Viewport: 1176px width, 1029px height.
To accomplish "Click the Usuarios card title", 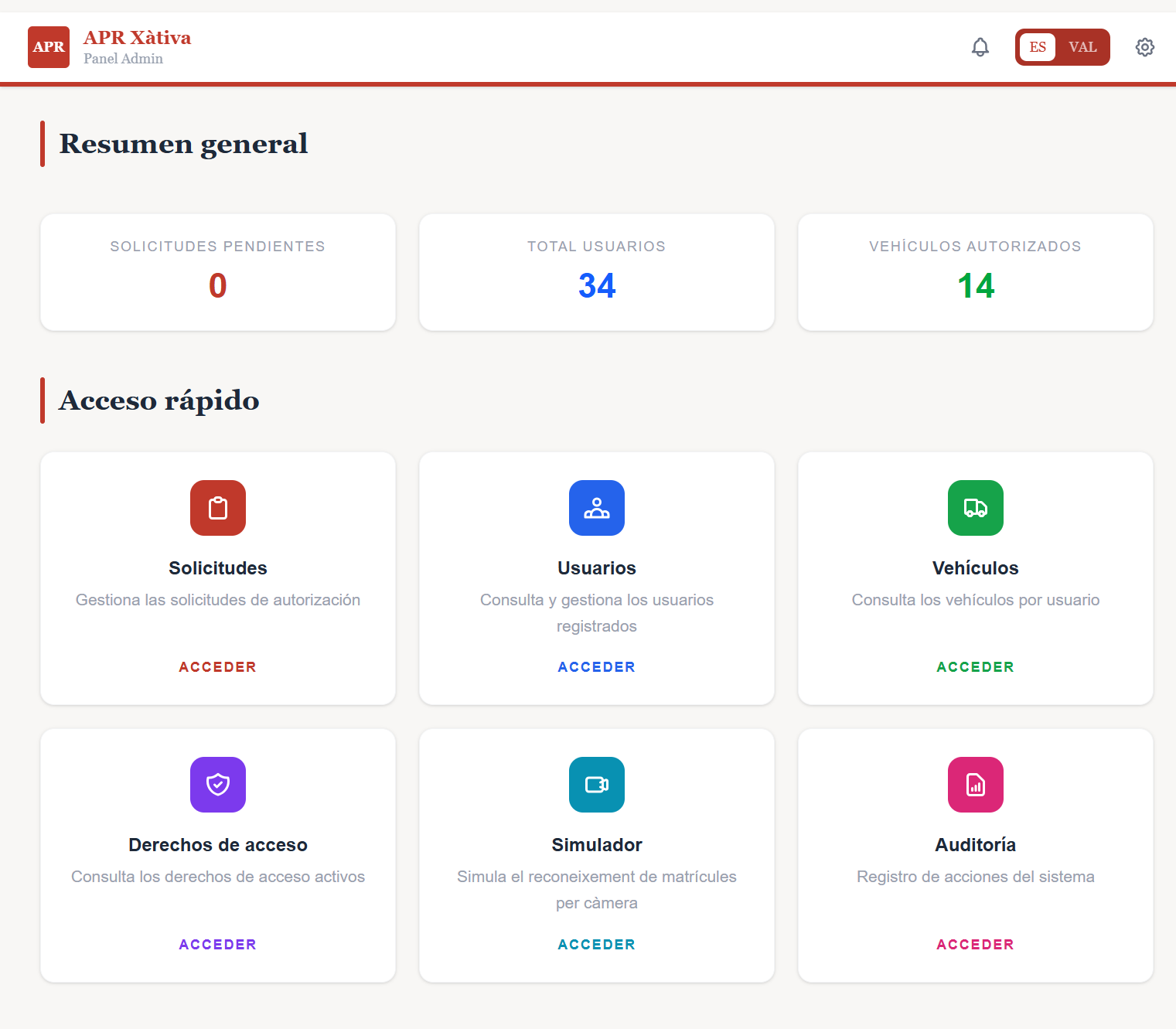I will 597,568.
